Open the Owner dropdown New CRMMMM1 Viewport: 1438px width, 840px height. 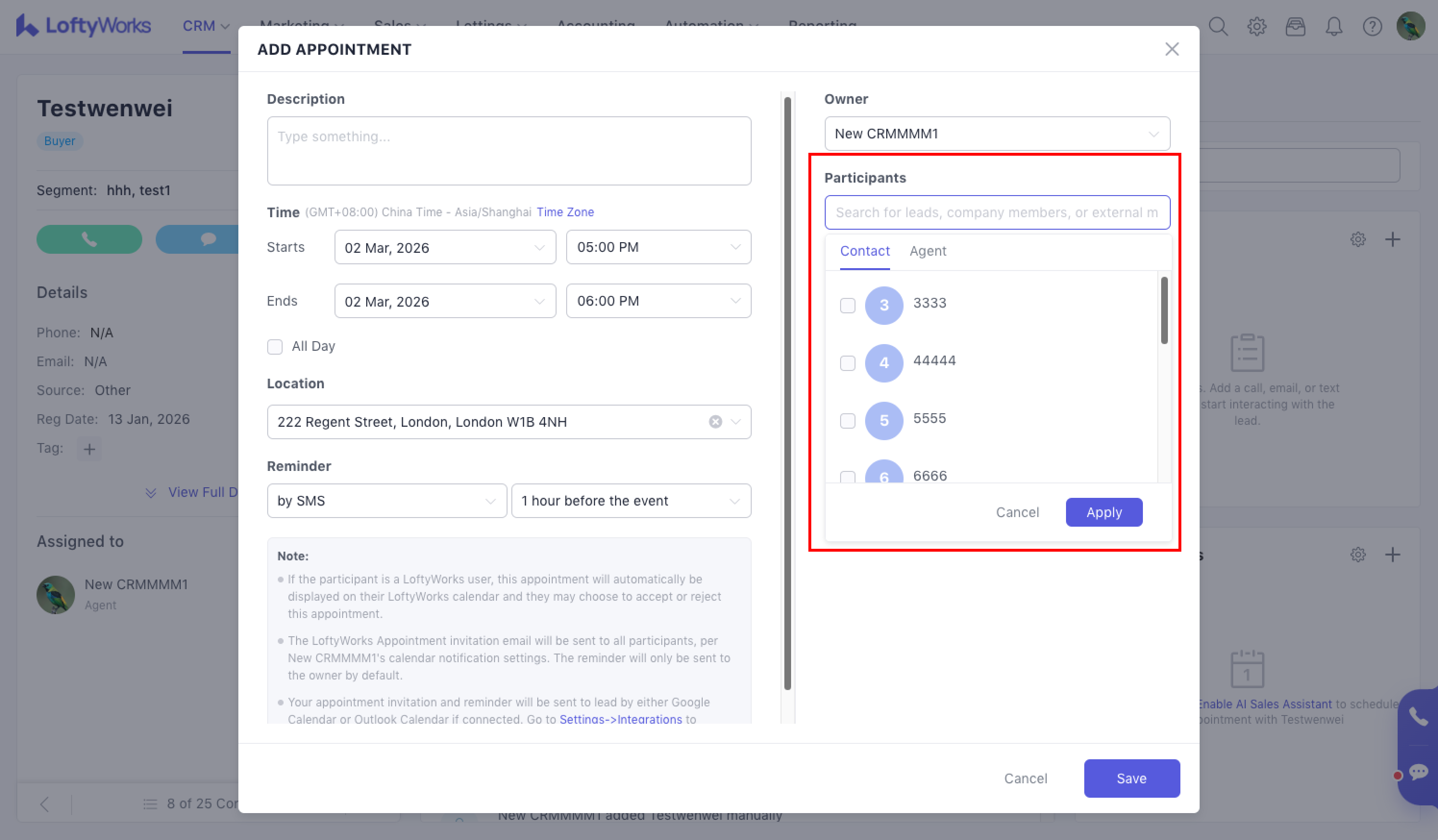pyautogui.click(x=996, y=134)
